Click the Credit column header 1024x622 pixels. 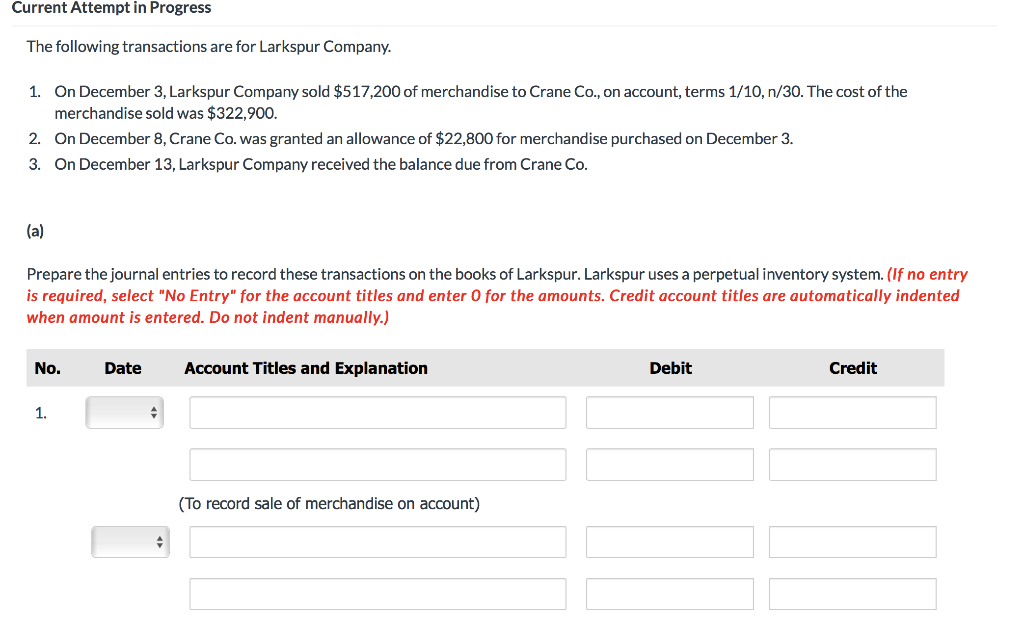pos(852,368)
